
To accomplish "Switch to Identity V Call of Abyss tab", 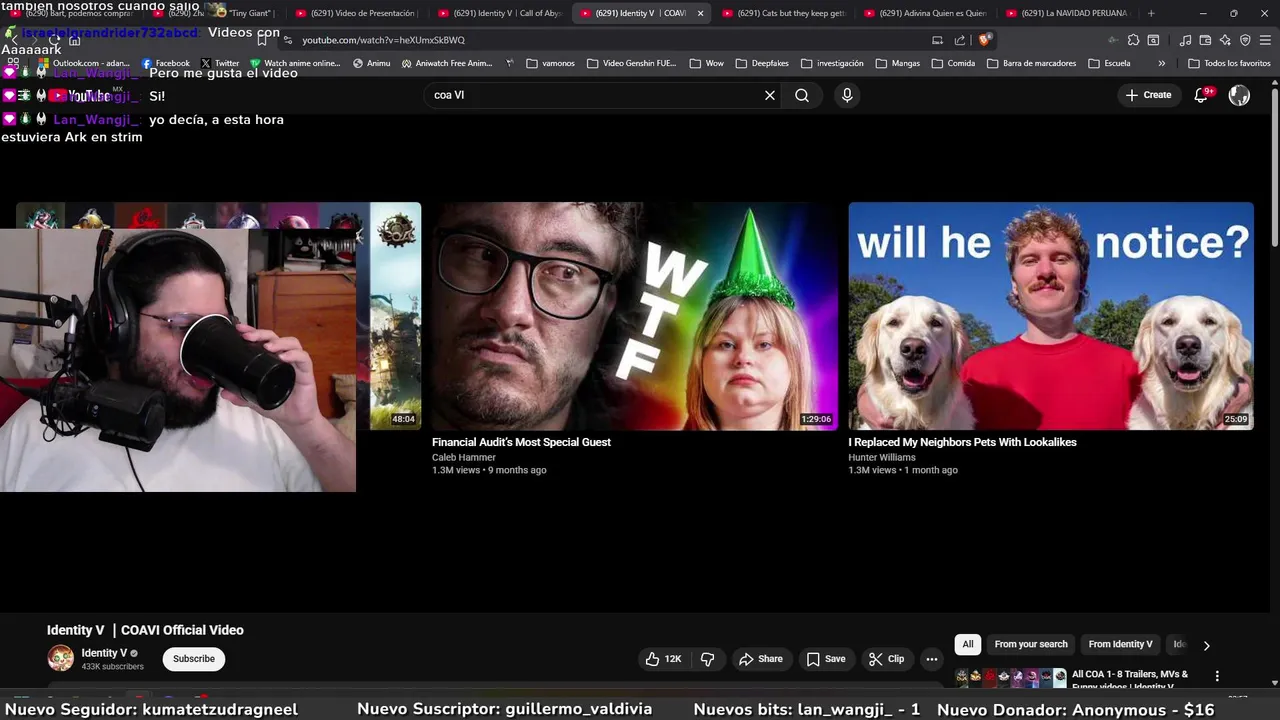I will coord(500,13).
